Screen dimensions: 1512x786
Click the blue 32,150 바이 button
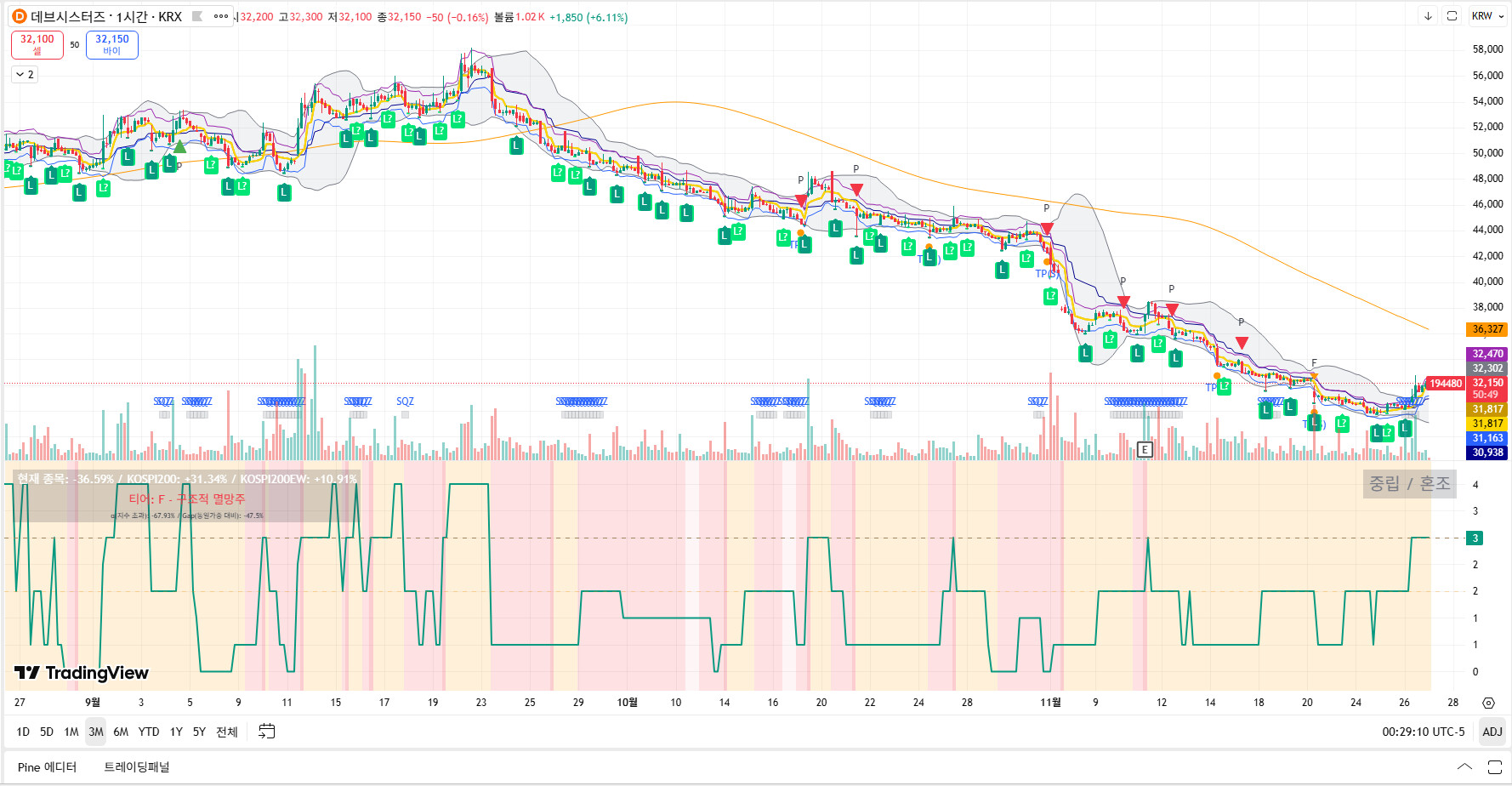point(112,44)
